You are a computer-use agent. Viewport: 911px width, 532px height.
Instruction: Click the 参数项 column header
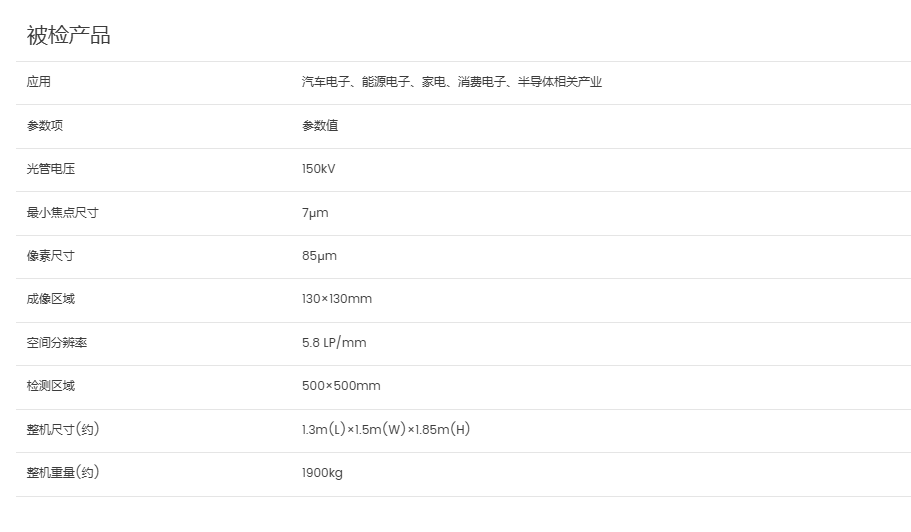(x=45, y=125)
